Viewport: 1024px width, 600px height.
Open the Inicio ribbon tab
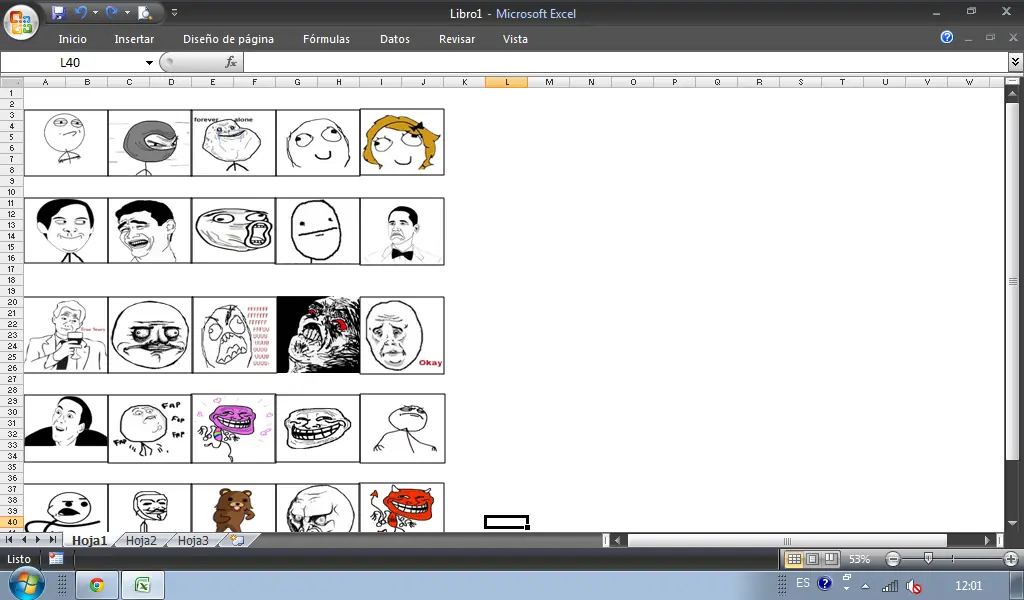pyautogui.click(x=72, y=39)
